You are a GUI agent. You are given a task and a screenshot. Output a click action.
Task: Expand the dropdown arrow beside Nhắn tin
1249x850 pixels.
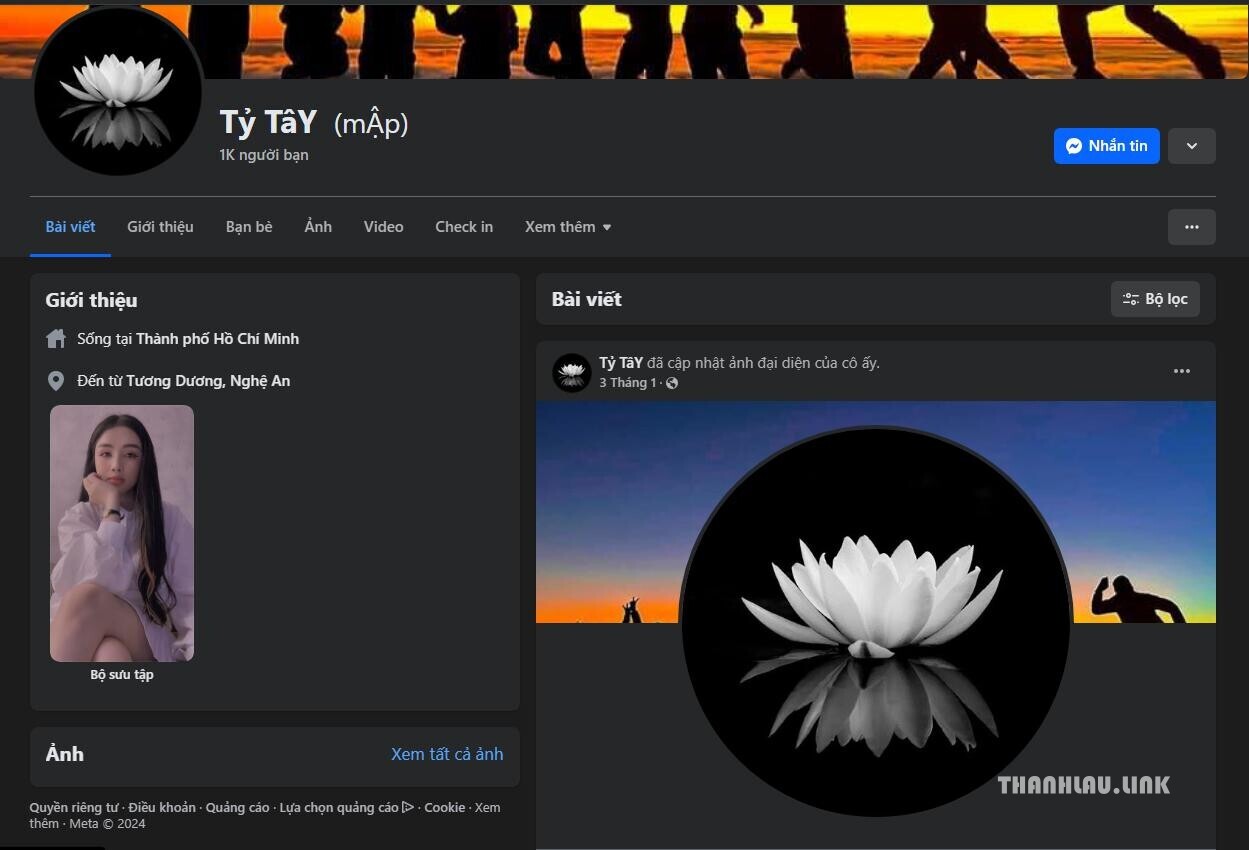tap(1191, 146)
